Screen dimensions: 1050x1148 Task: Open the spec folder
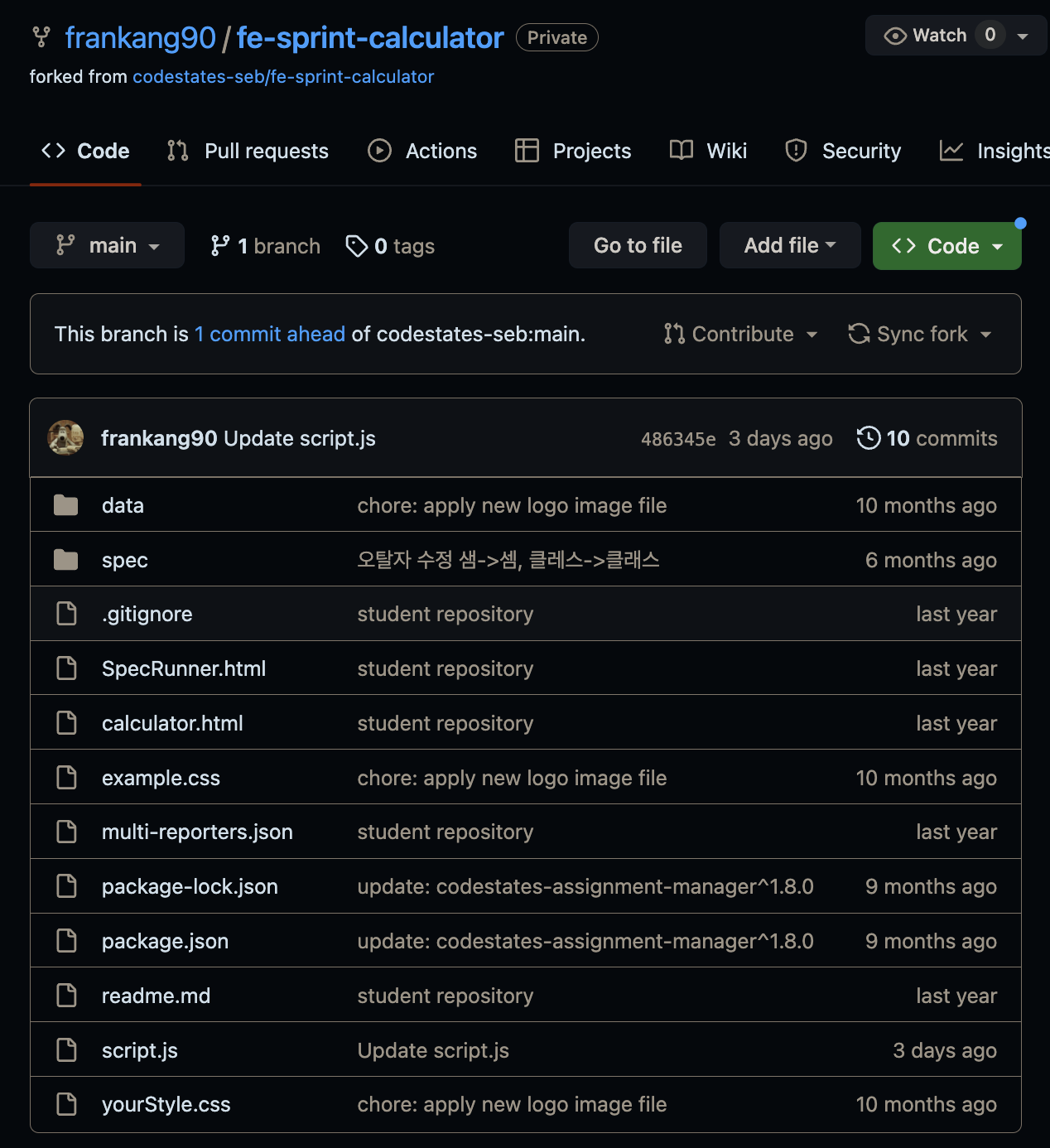[x=125, y=560]
